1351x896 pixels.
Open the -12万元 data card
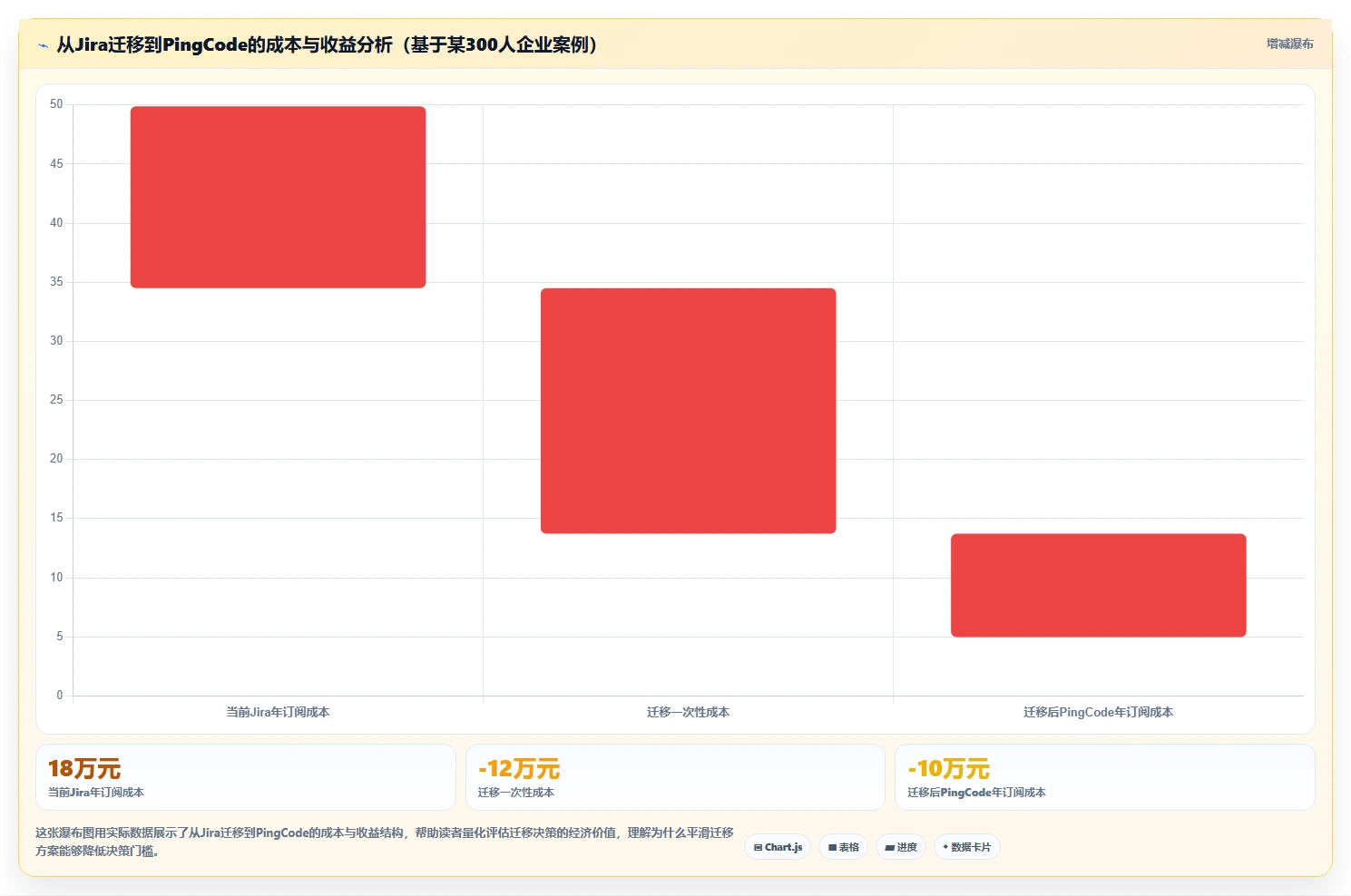coord(675,777)
